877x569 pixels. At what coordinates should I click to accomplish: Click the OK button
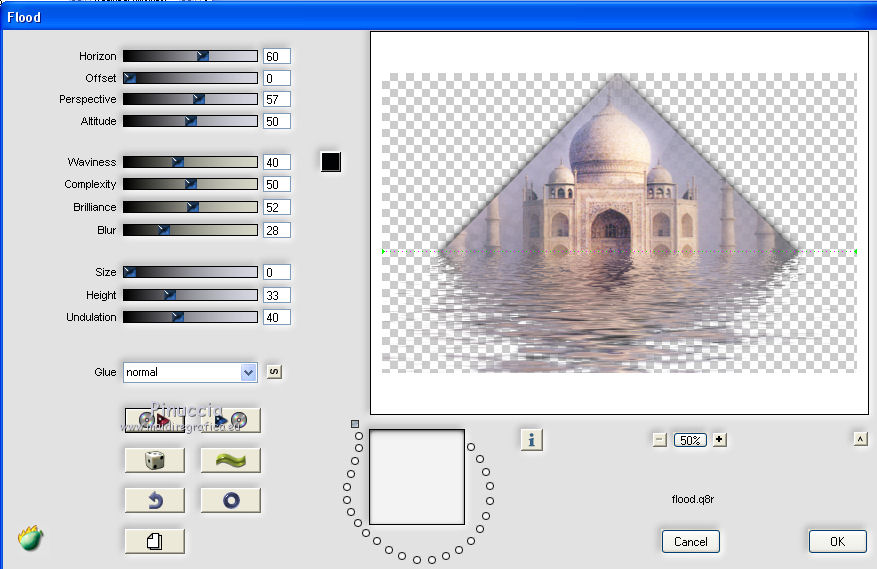[x=837, y=541]
